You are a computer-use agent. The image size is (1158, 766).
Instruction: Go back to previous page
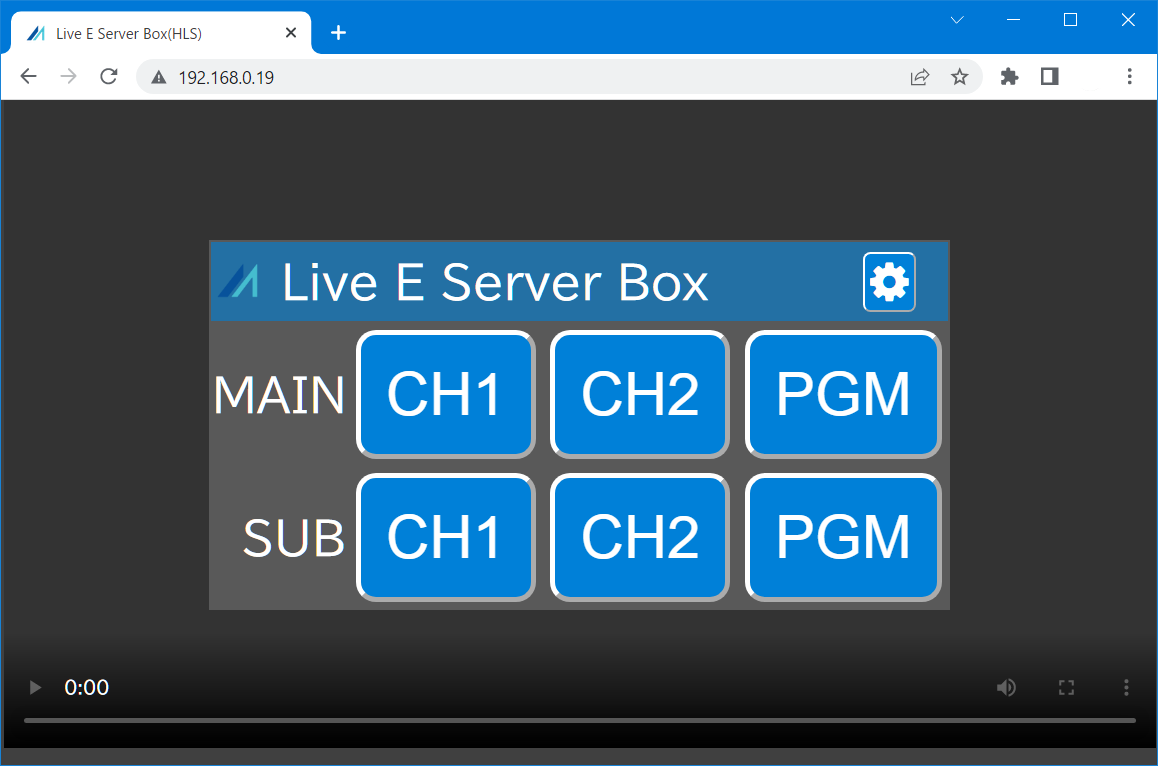(x=28, y=76)
